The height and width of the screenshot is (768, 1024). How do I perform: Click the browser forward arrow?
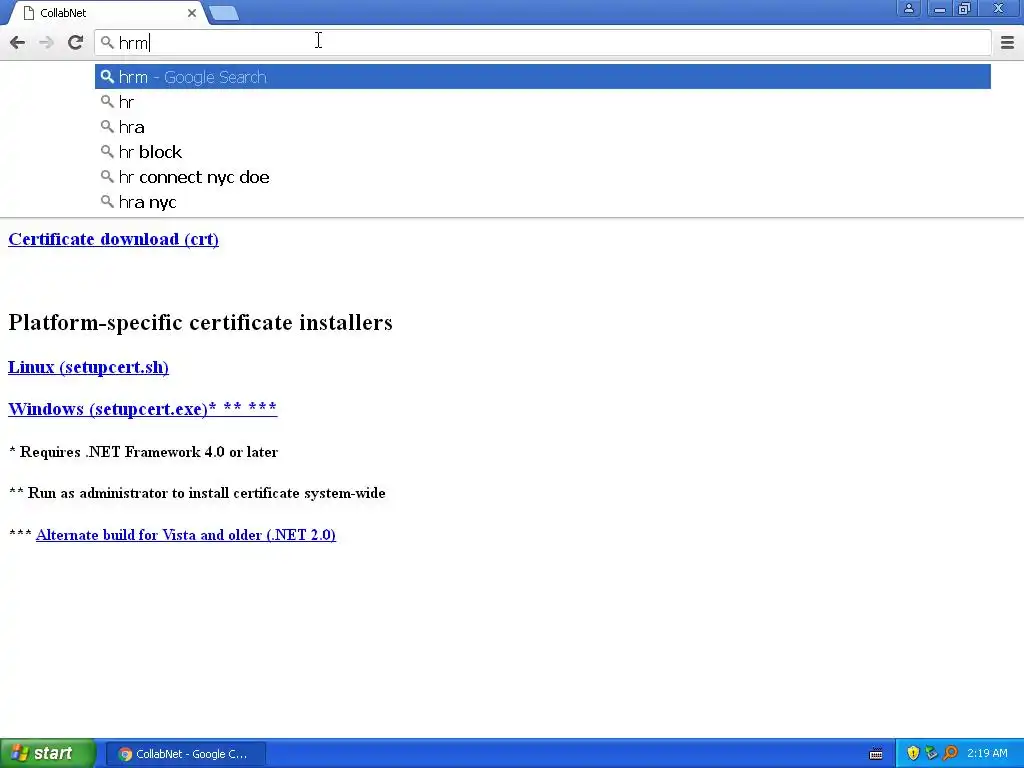pos(46,42)
